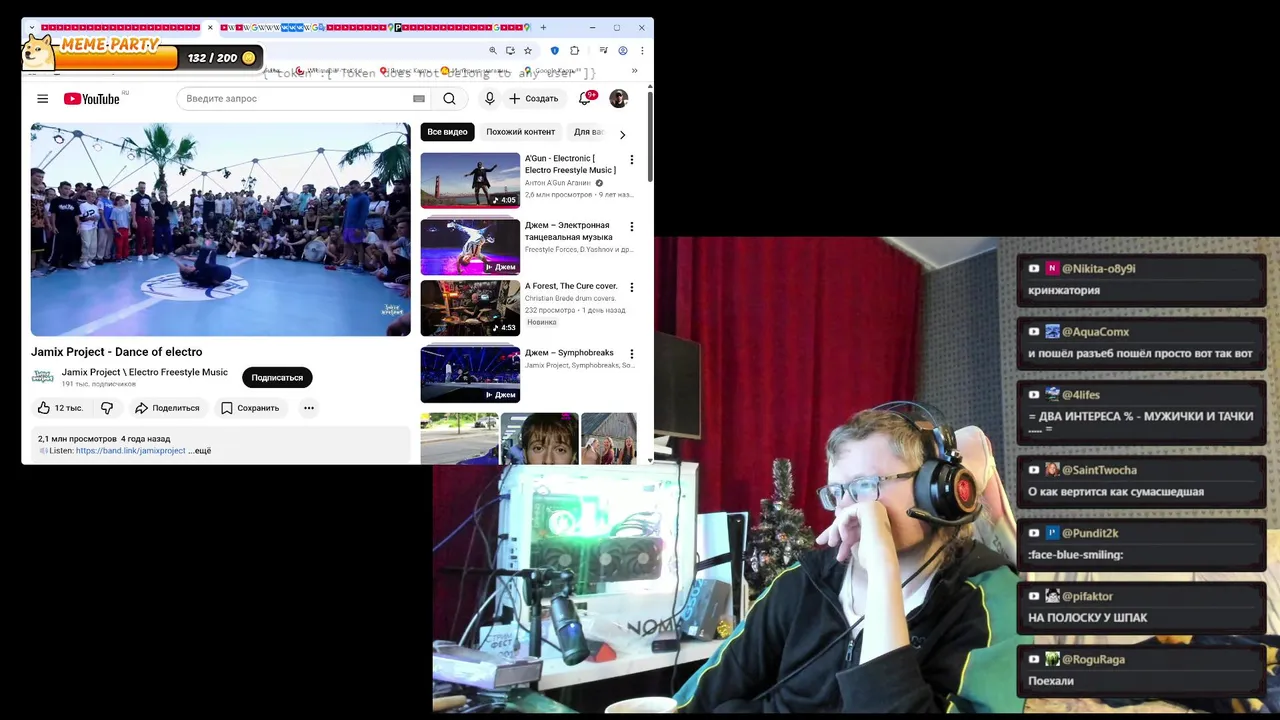Open the Chrome profile icon

622,51
